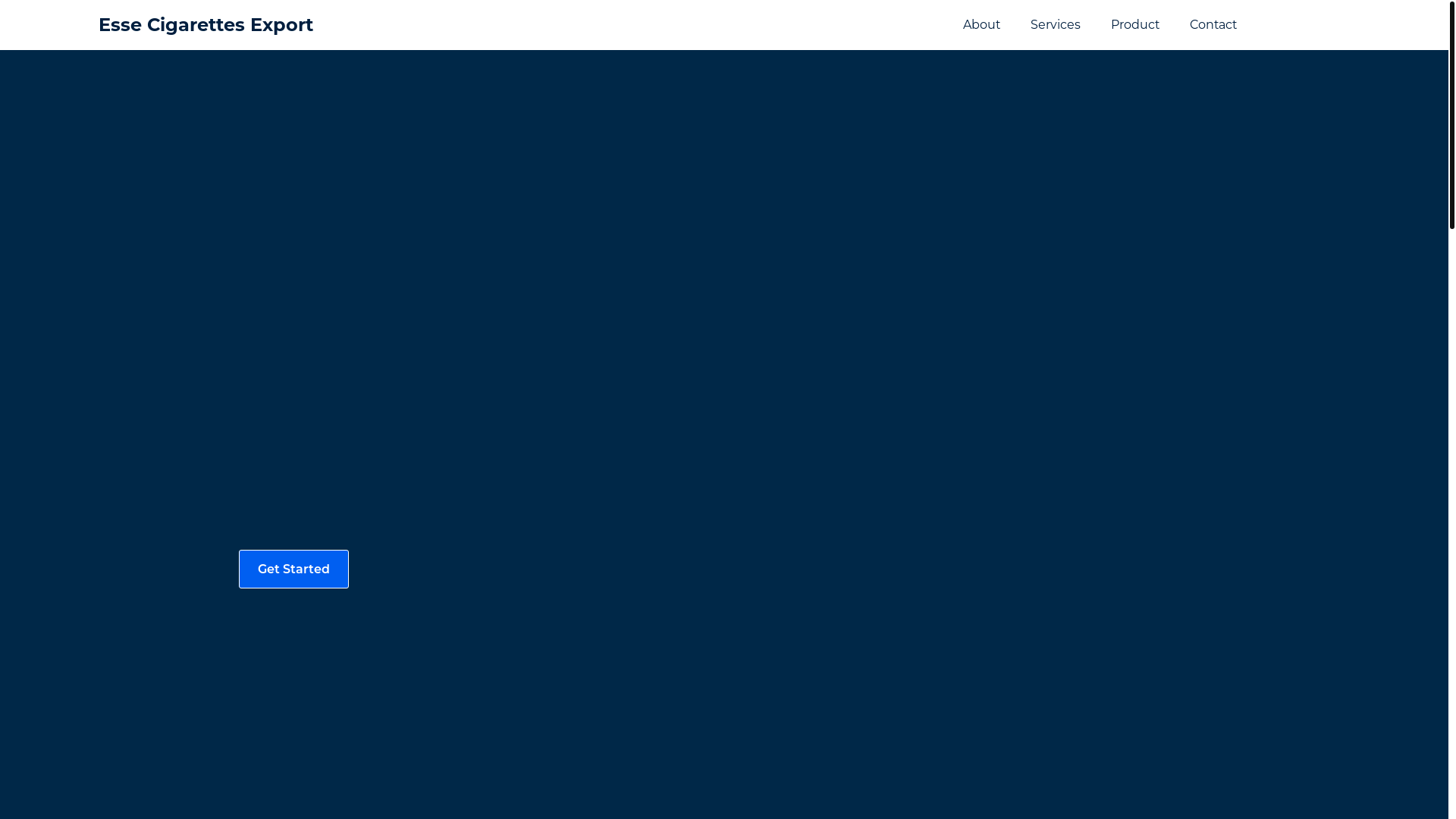Open the Services navigation link
This screenshot has height=819, width=1456.
tap(1055, 25)
